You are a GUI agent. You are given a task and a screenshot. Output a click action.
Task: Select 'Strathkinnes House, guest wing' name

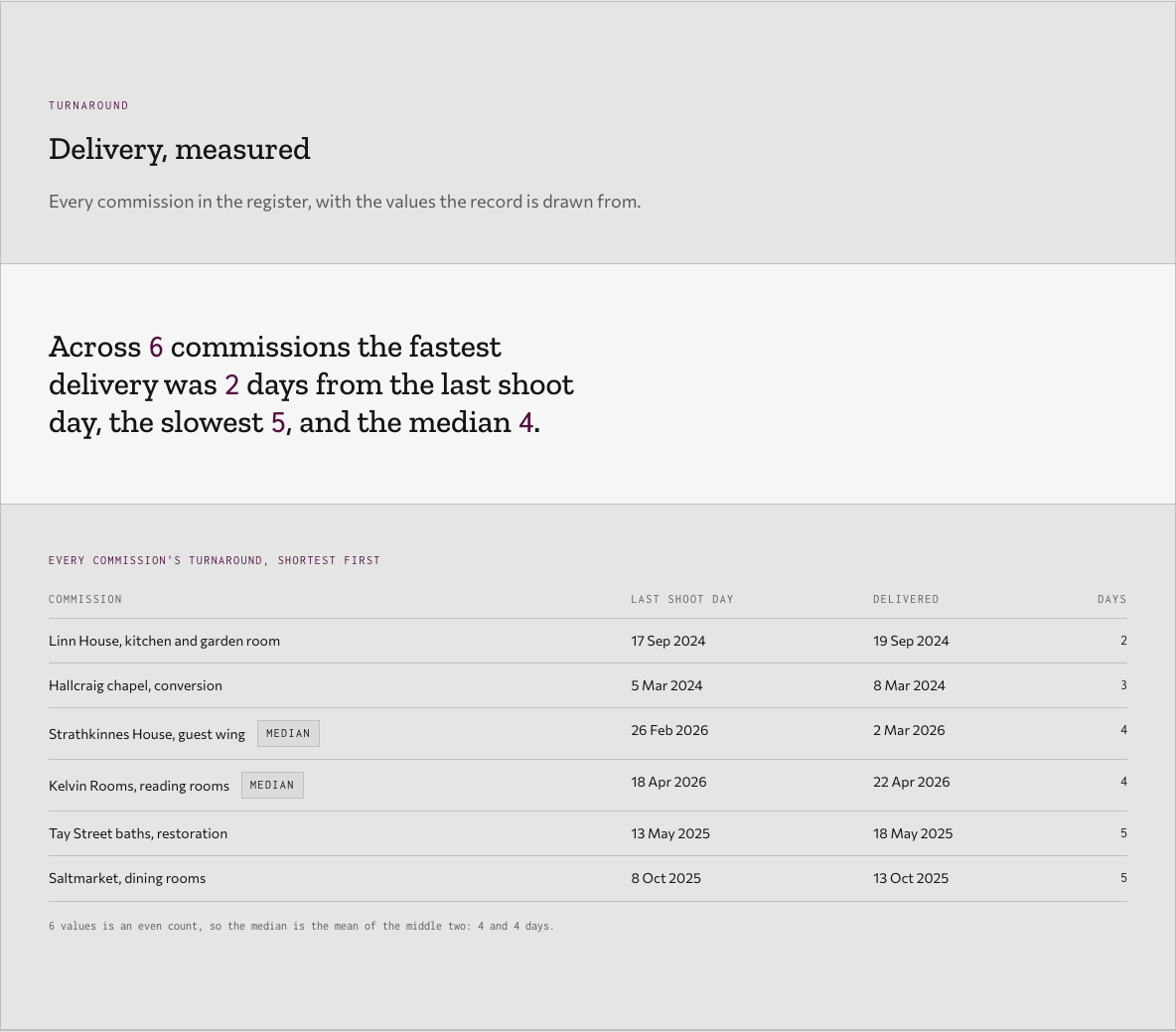click(x=147, y=734)
